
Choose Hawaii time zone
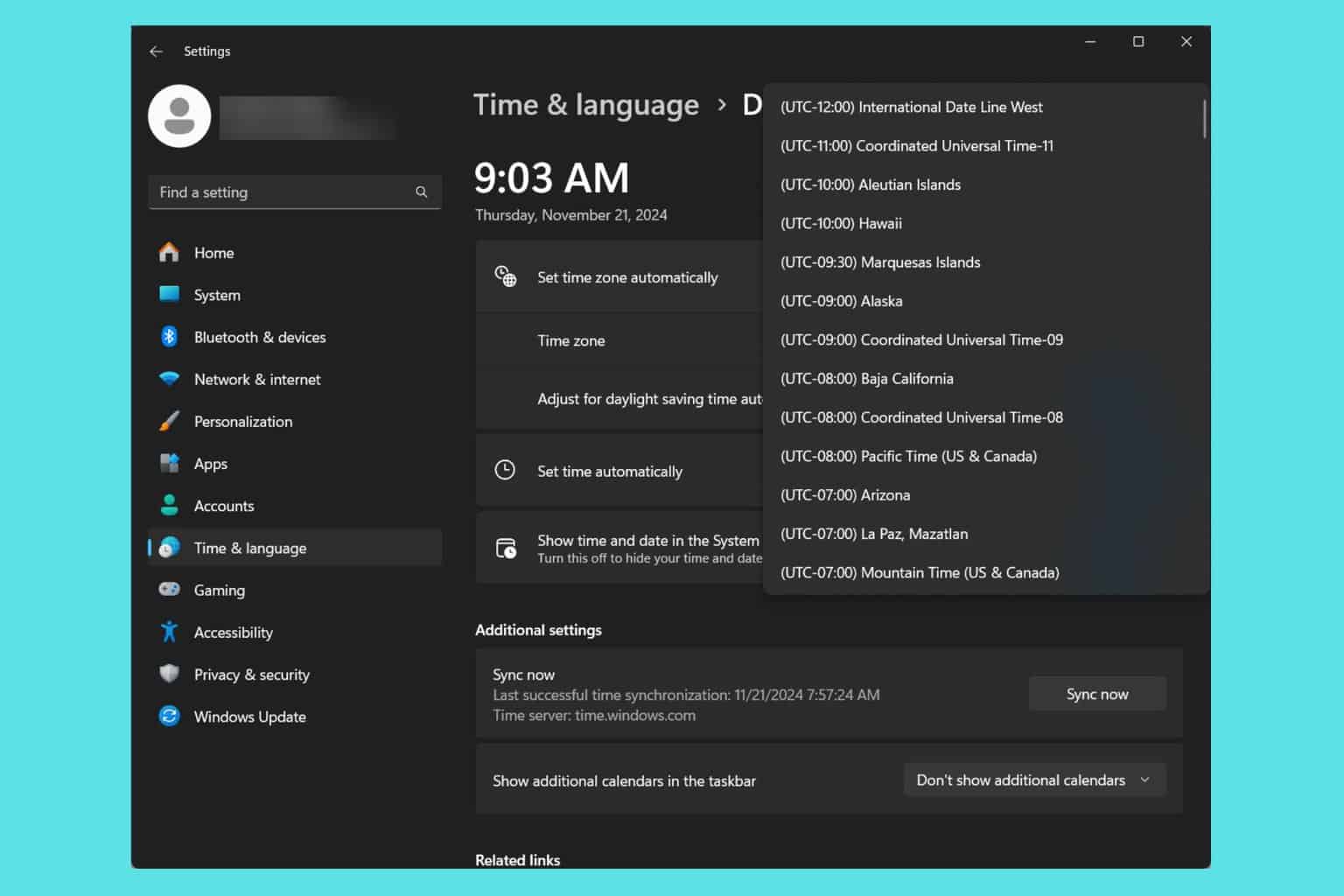(x=986, y=223)
